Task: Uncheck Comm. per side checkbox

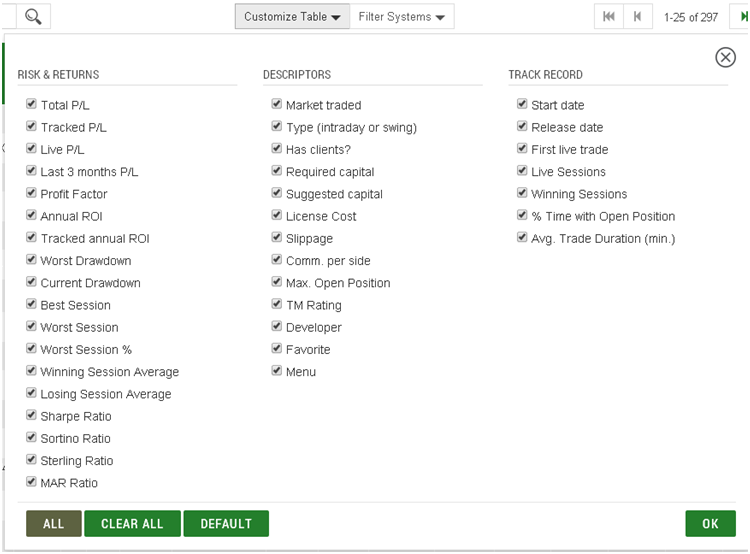Action: click(276, 260)
